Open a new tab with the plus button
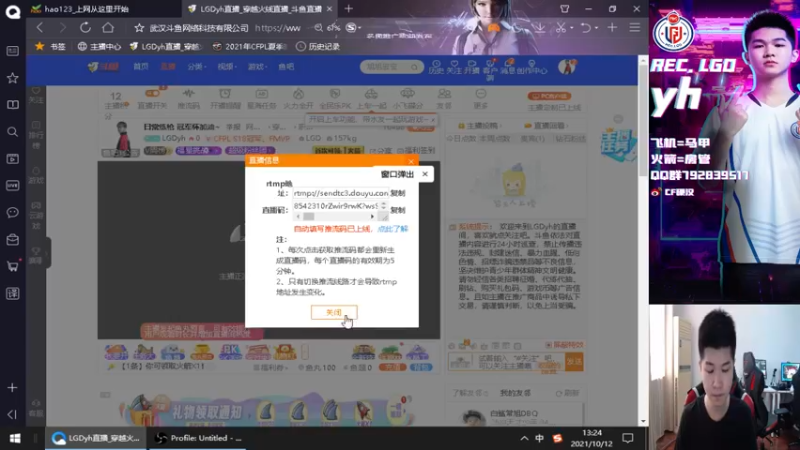This screenshot has height=450, width=800. (x=348, y=9)
